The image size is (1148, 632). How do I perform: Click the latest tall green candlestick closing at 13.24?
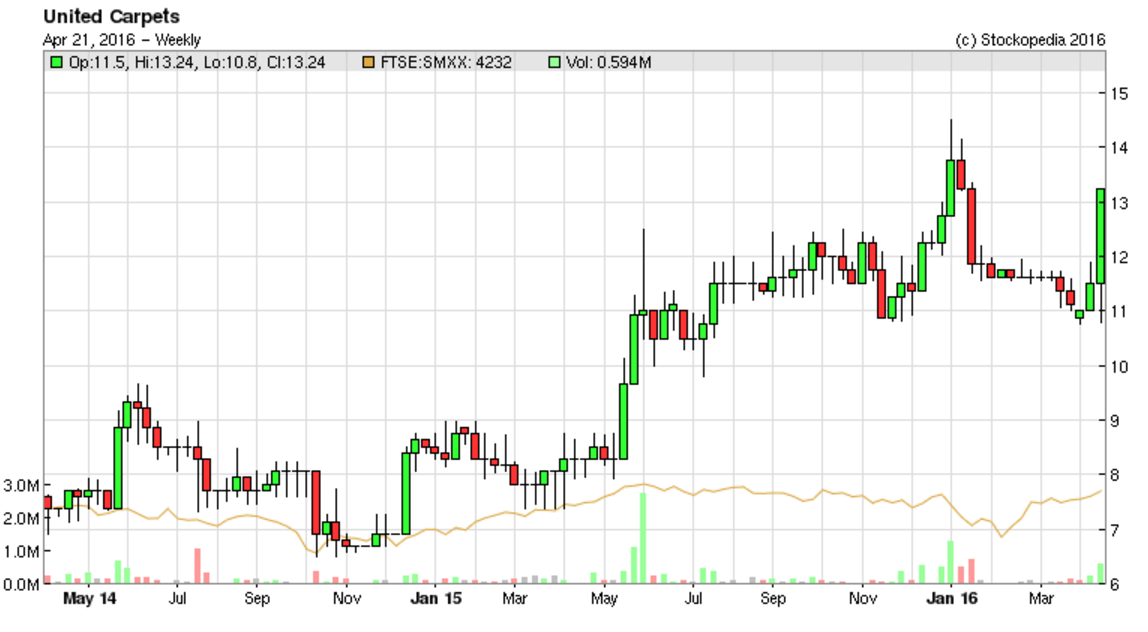[1100, 237]
